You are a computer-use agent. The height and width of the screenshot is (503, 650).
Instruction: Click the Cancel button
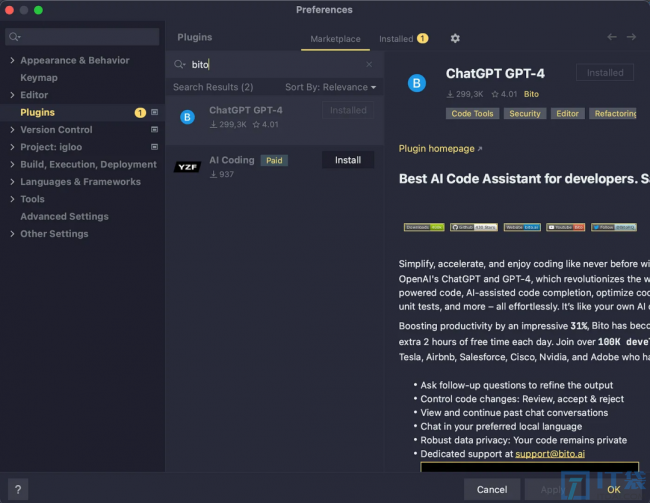tap(492, 489)
